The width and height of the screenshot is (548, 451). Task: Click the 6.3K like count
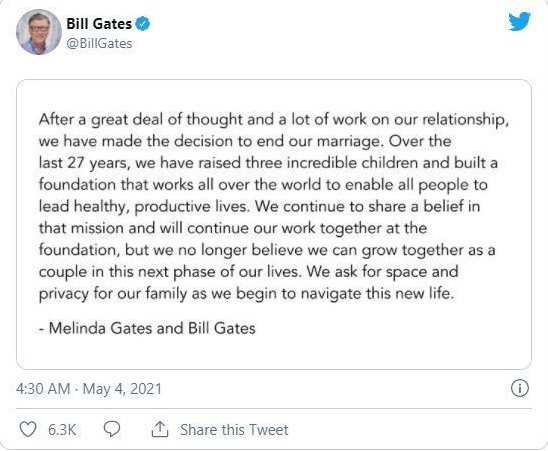pos(62,430)
